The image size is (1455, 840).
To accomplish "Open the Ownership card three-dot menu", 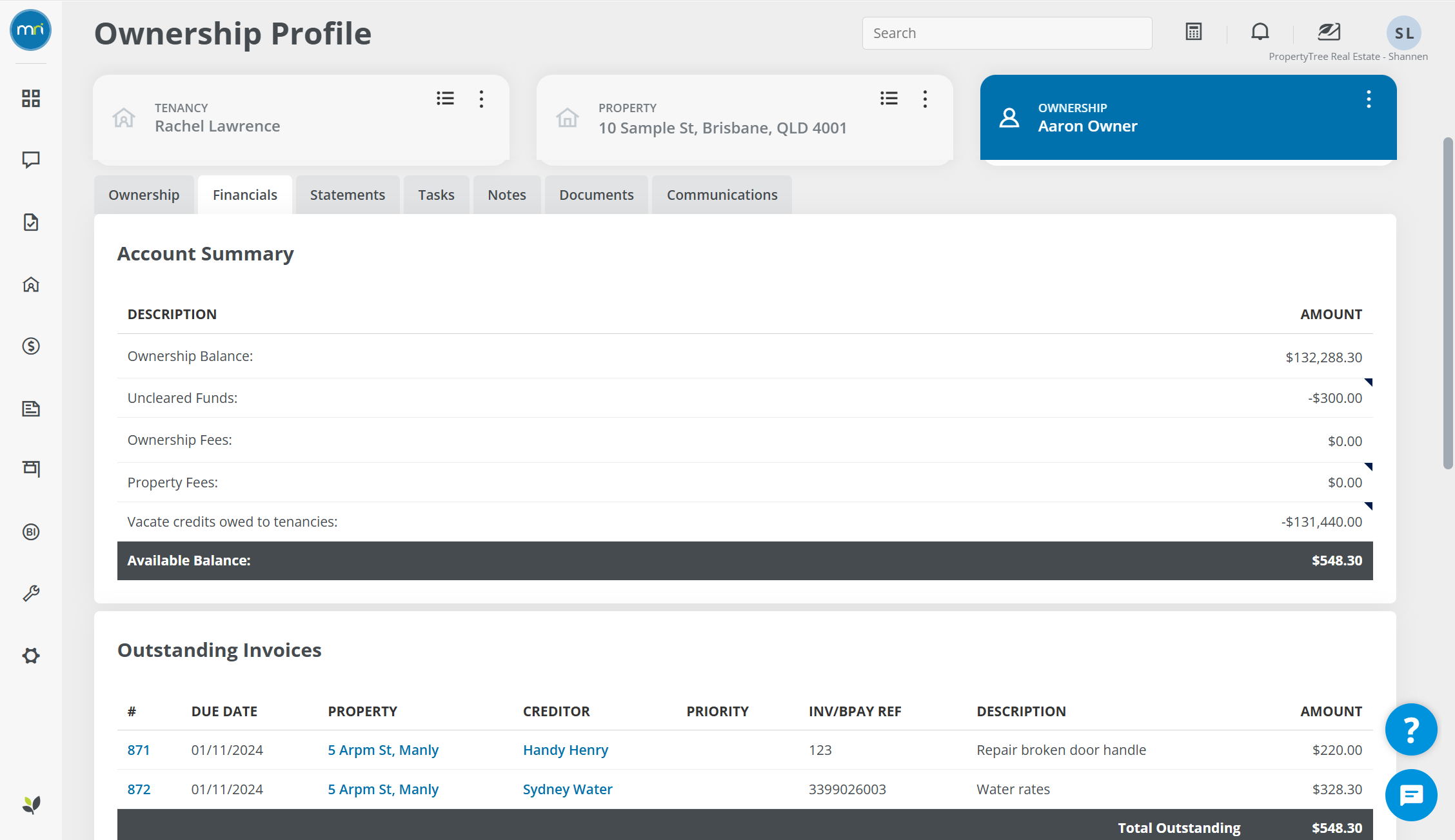I will [1369, 99].
